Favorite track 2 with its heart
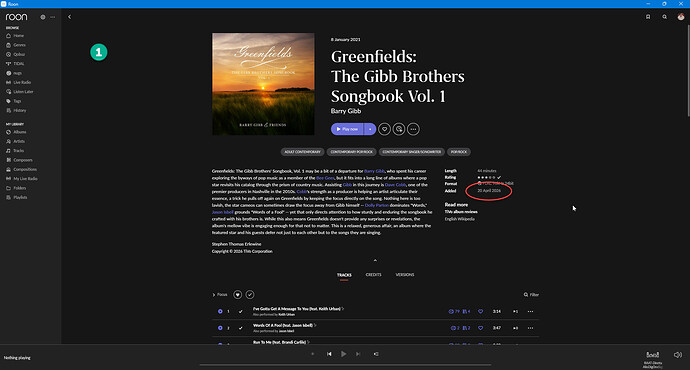 (481, 328)
